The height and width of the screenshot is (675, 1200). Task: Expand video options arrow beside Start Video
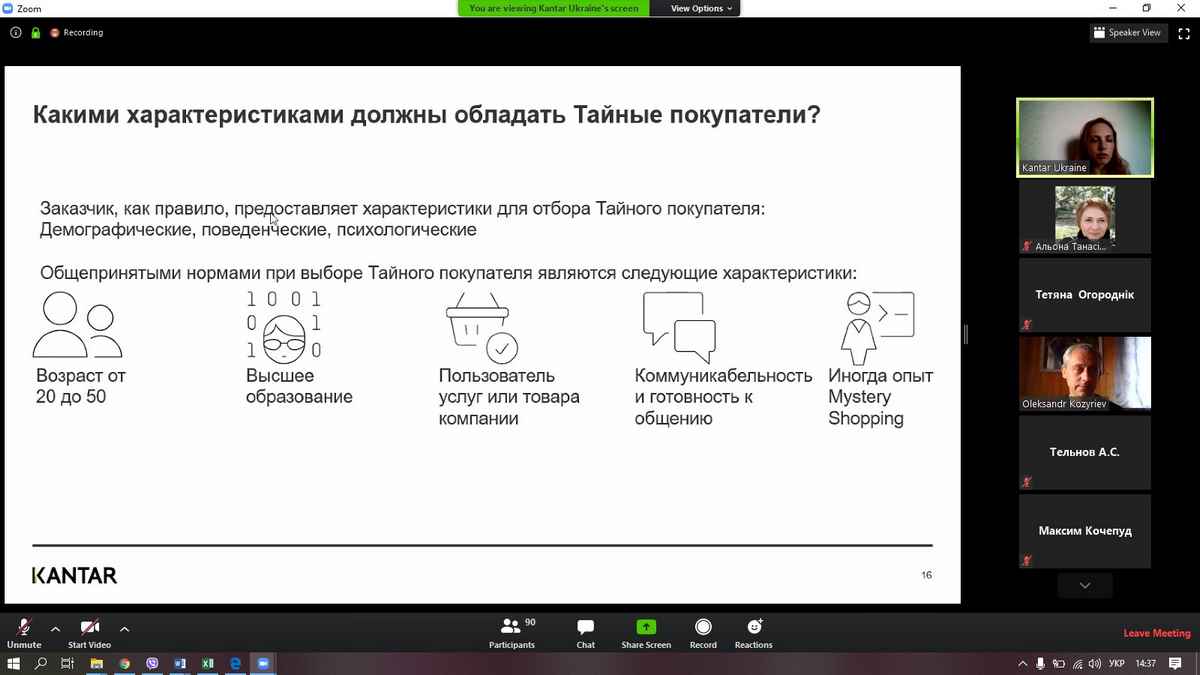point(124,629)
